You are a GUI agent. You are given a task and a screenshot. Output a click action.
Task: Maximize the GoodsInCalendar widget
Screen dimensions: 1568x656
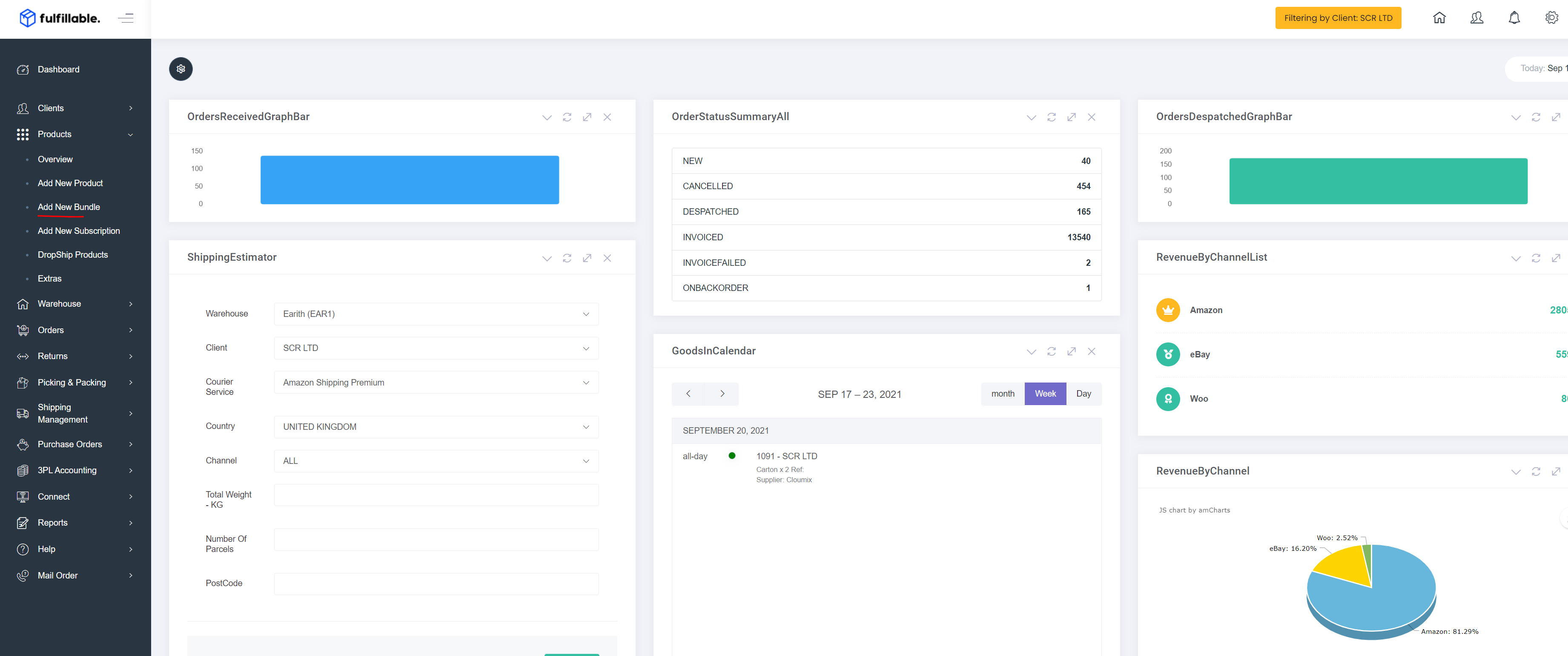[1071, 351]
